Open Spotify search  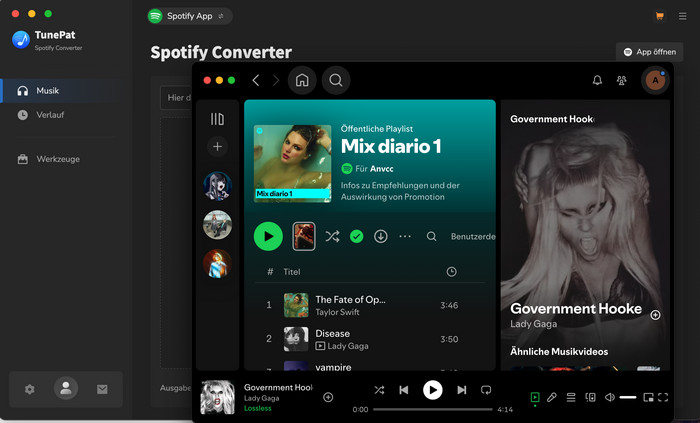coord(336,80)
